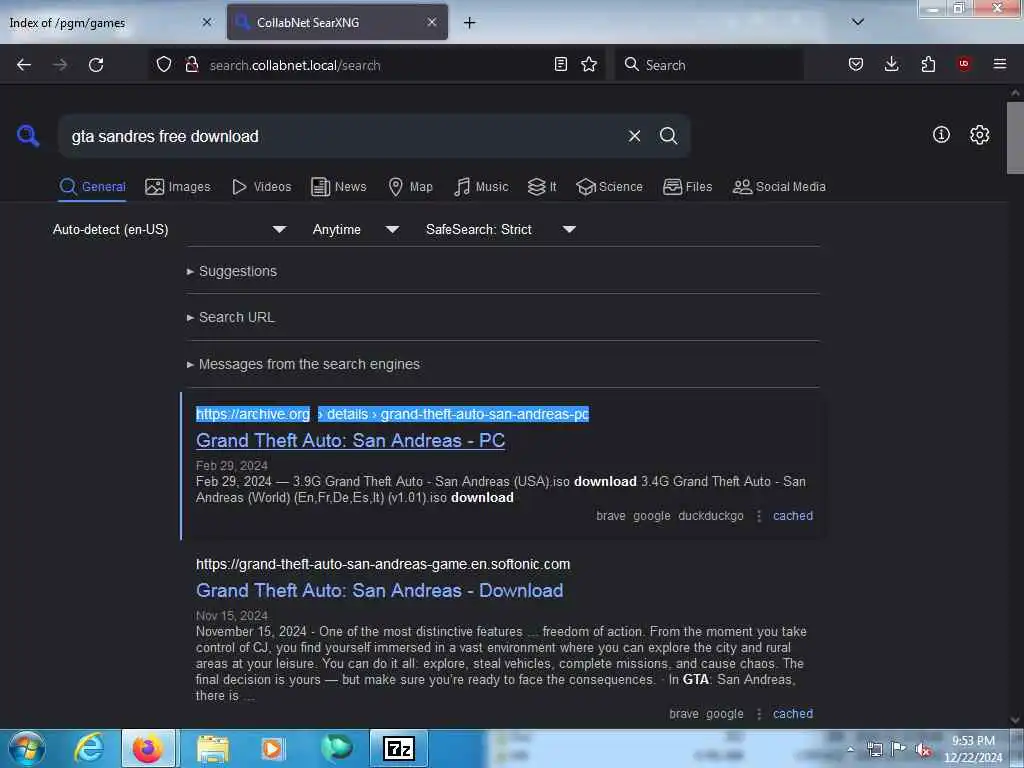Click the page vertical scrollbar thumb
Screen dimensions: 1024x768
coord(1015,138)
